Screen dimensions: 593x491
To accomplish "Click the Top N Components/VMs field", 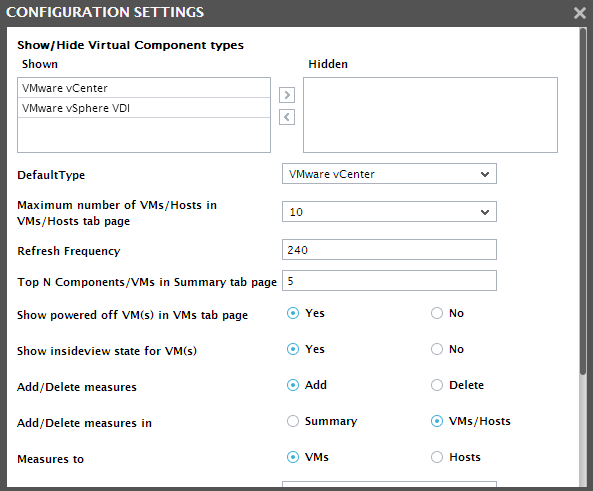I will coord(389,281).
